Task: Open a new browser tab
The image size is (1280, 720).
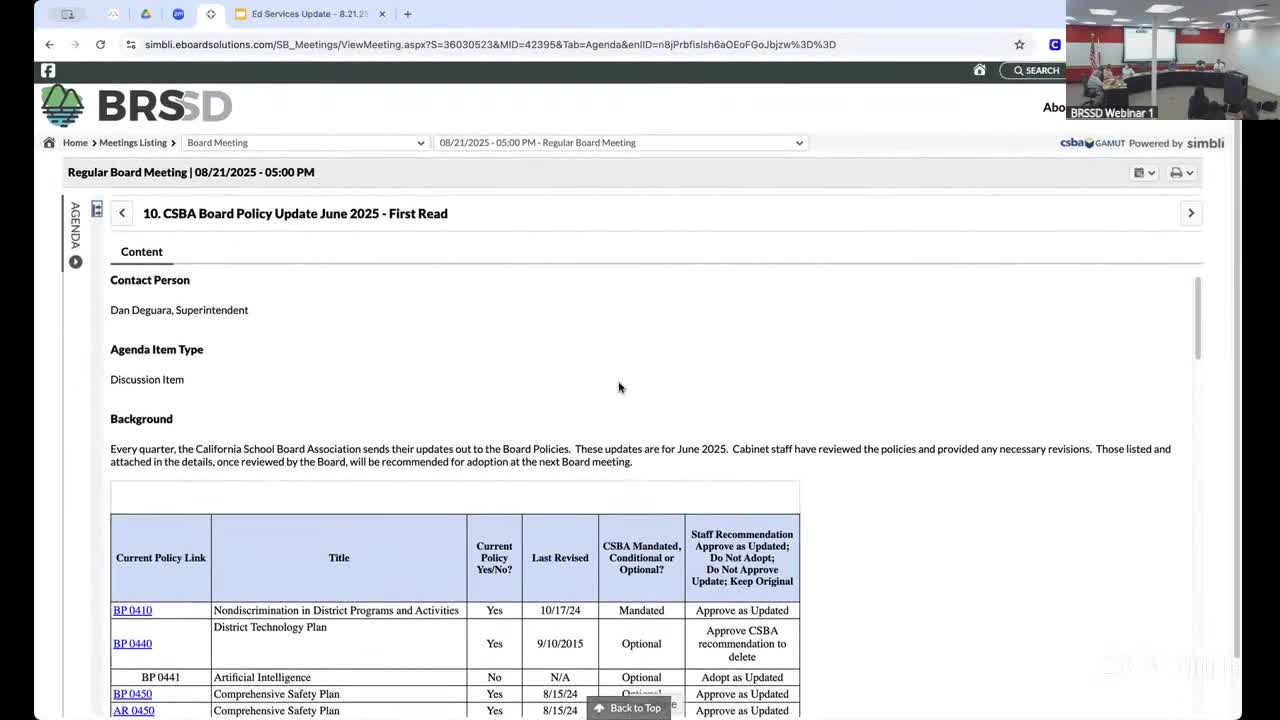Action: click(x=408, y=14)
